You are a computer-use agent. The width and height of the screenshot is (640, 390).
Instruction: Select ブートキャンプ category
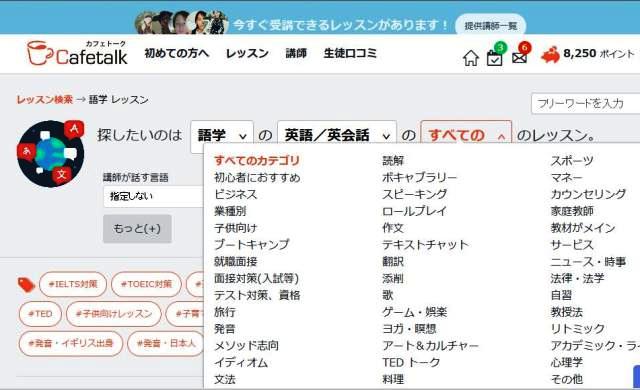pos(252,245)
